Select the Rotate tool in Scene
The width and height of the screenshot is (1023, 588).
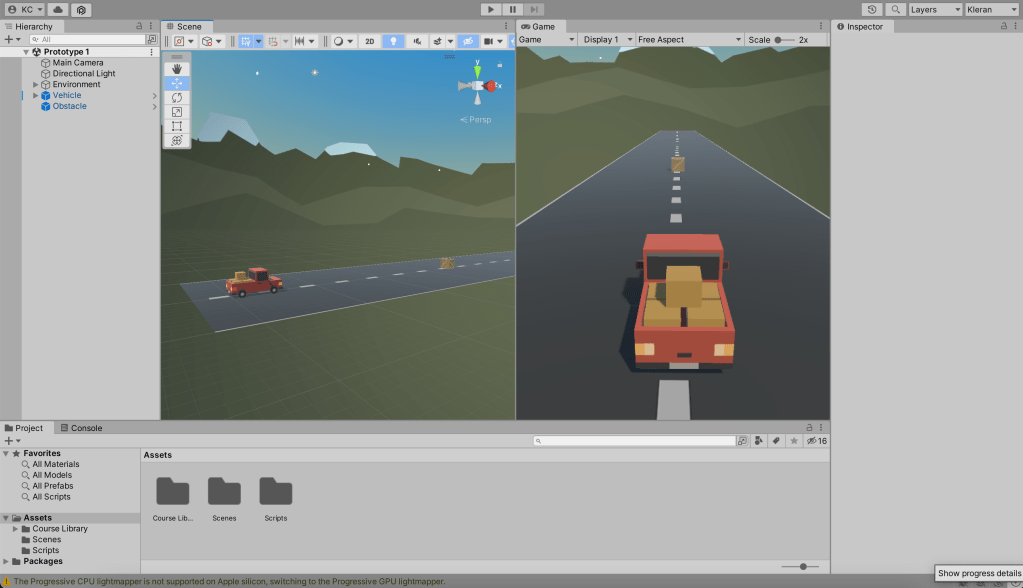[177, 98]
